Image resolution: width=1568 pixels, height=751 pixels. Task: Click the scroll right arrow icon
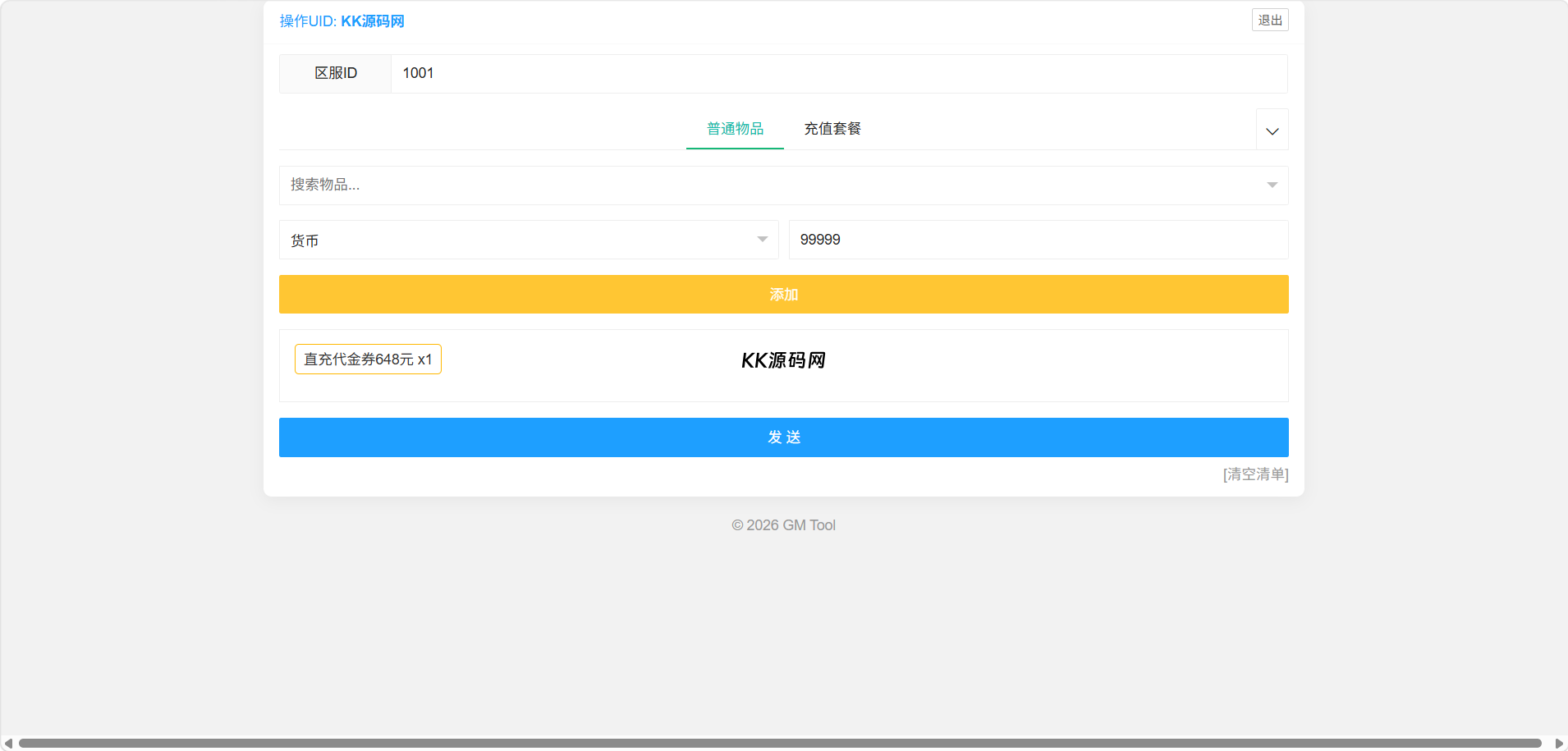pyautogui.click(x=1559, y=744)
